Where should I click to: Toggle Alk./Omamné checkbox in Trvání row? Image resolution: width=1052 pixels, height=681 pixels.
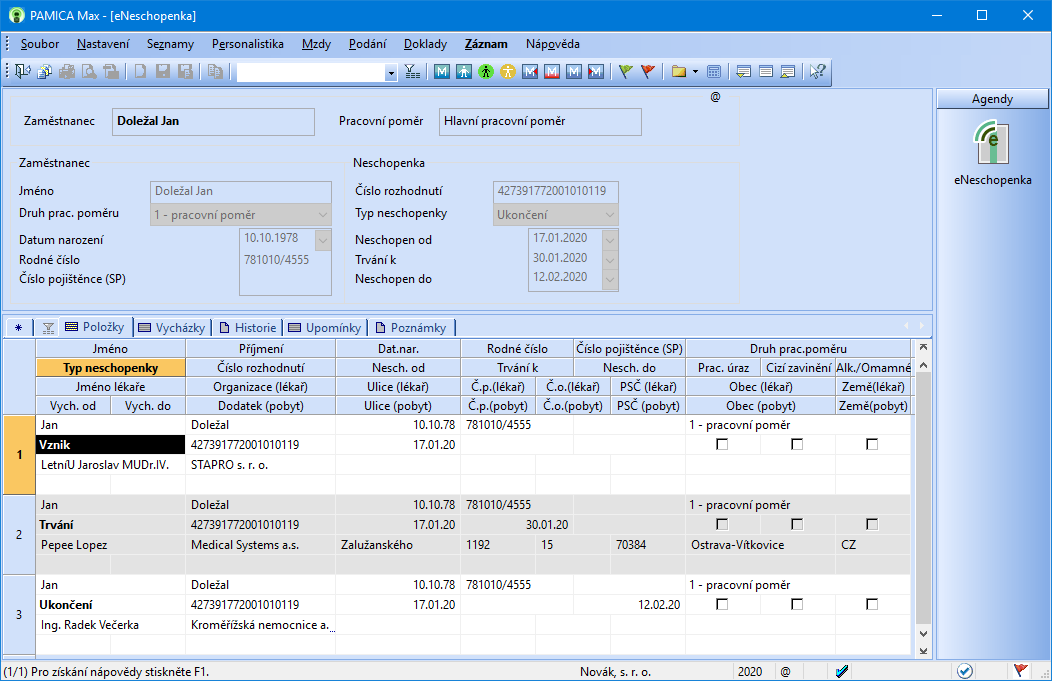pyautogui.click(x=872, y=524)
